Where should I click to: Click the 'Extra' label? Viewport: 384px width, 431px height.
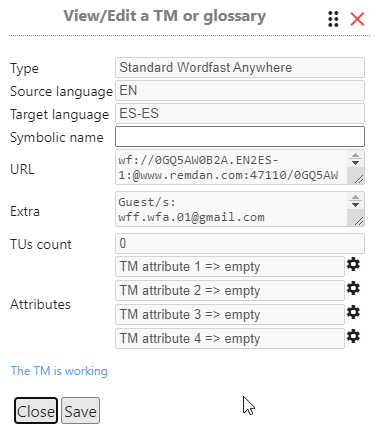pos(25,211)
